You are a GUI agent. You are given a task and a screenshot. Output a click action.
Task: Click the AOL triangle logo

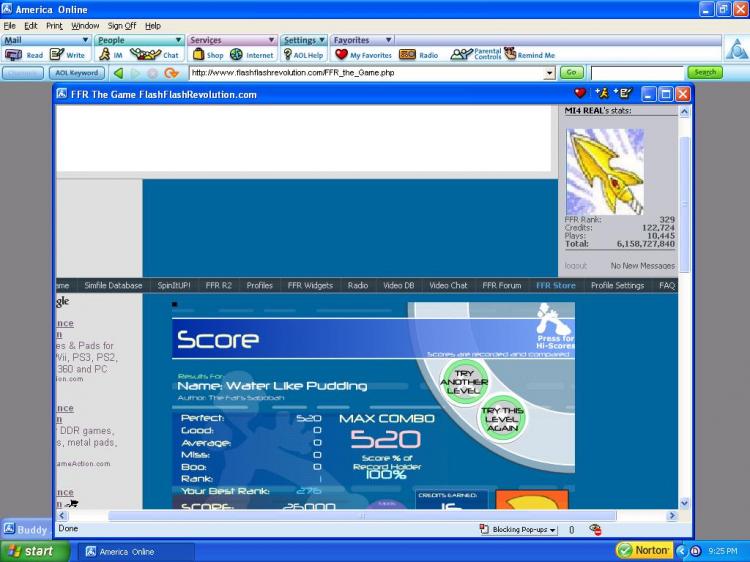[737, 49]
